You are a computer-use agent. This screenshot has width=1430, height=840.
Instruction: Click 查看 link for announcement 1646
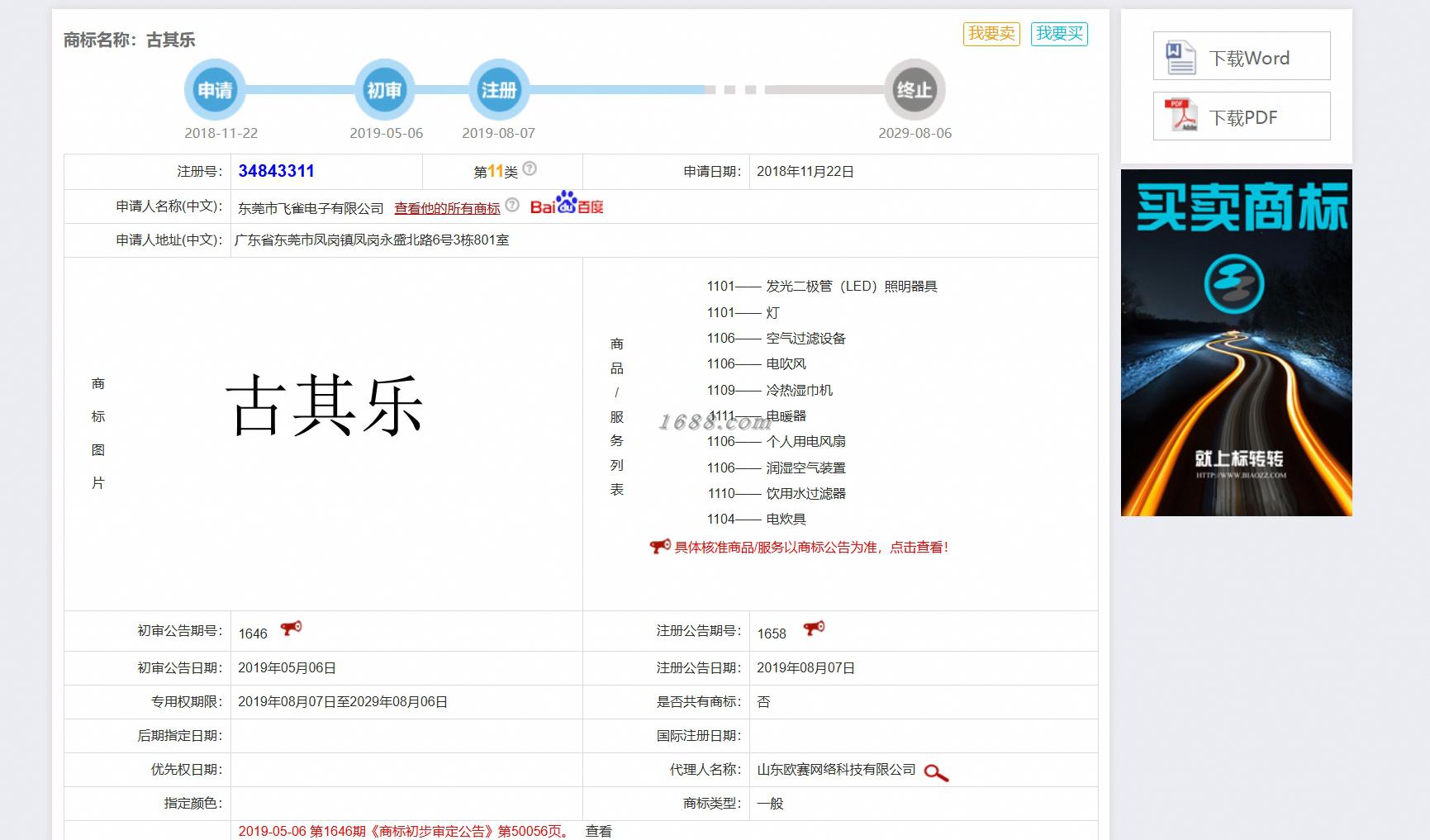(x=599, y=831)
